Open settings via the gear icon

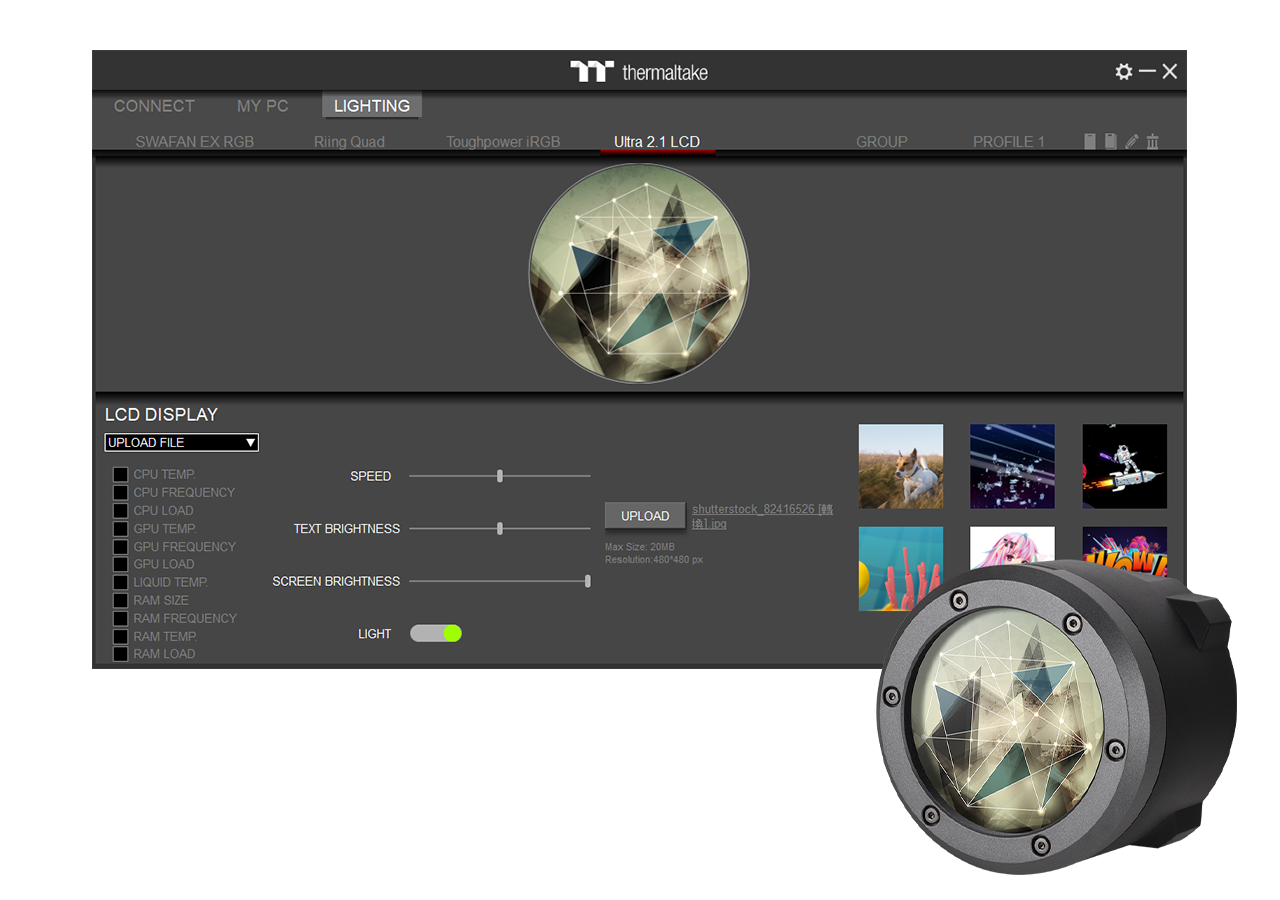(1124, 72)
